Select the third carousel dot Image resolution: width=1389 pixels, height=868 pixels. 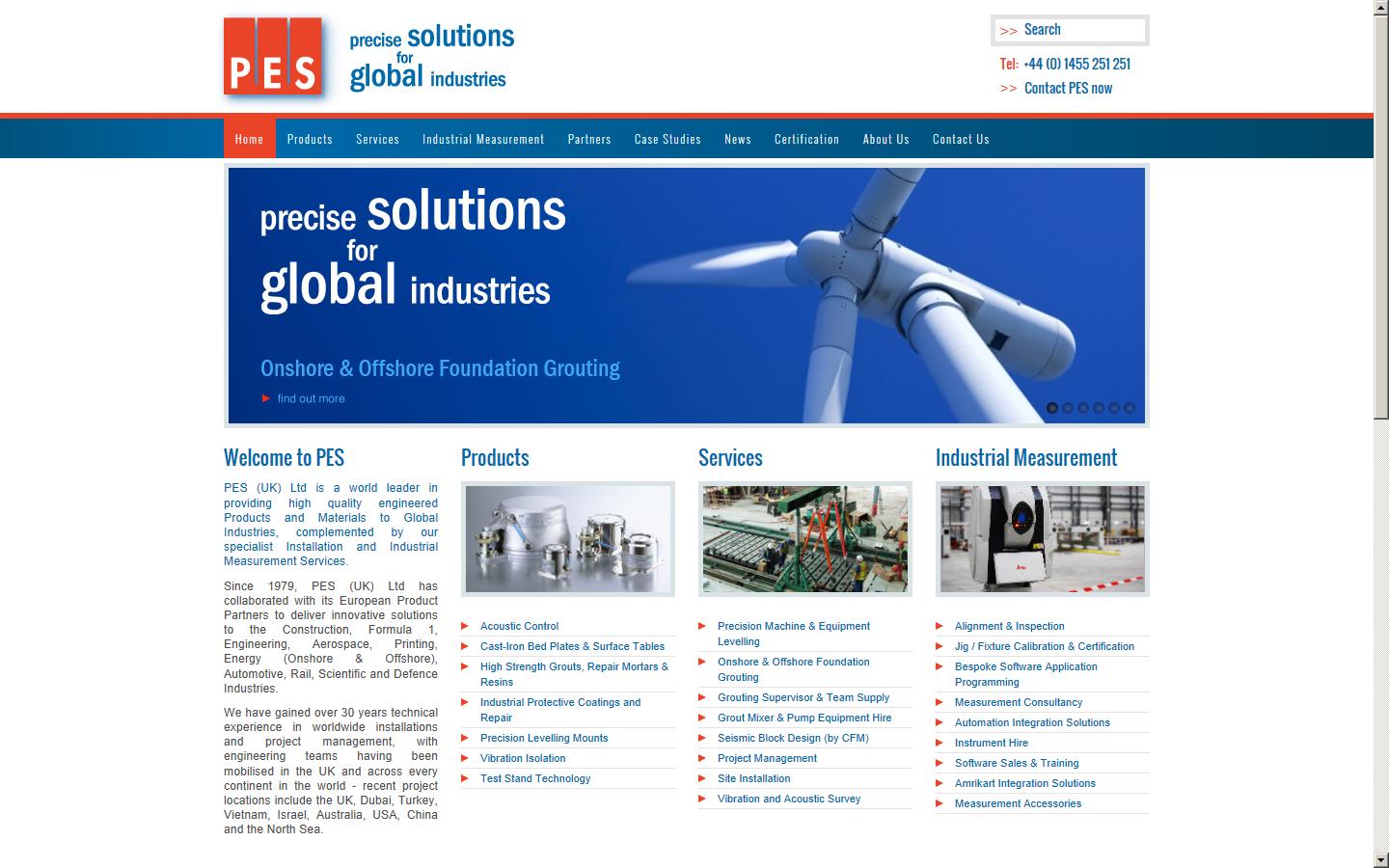[1082, 408]
